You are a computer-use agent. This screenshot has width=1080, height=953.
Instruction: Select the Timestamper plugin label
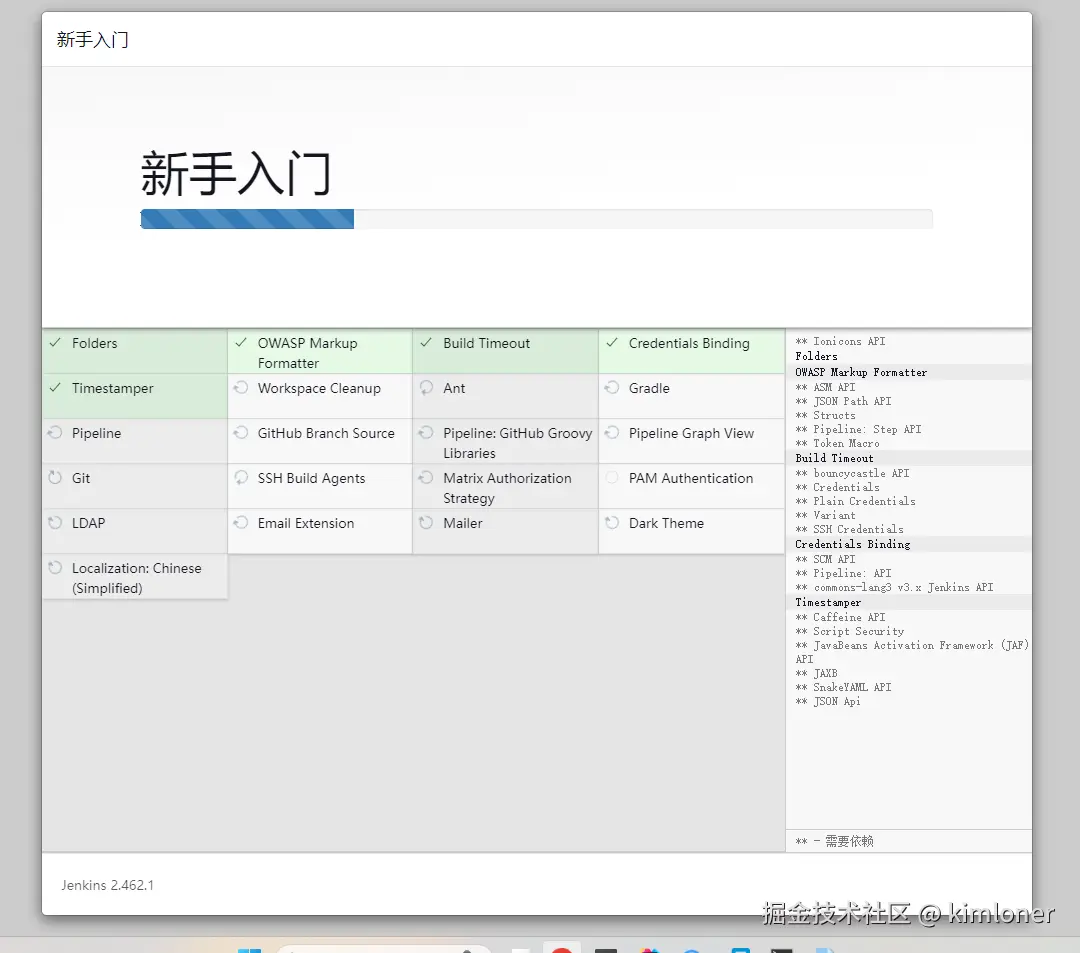click(112, 388)
